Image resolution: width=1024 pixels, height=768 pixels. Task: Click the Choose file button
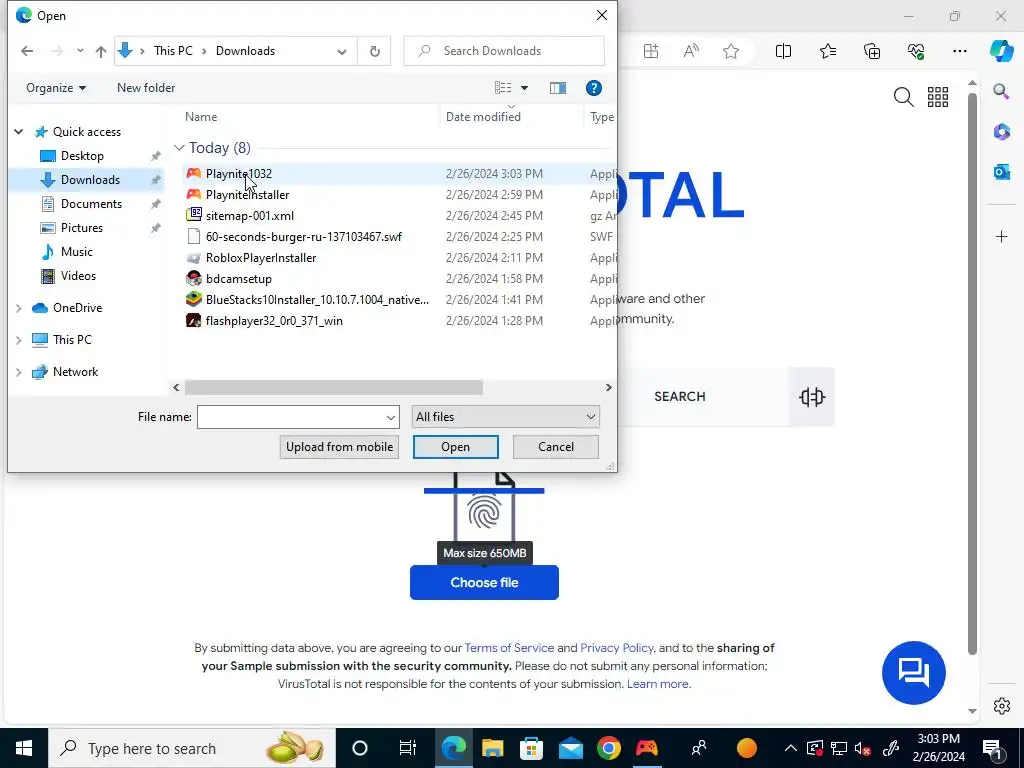(484, 583)
